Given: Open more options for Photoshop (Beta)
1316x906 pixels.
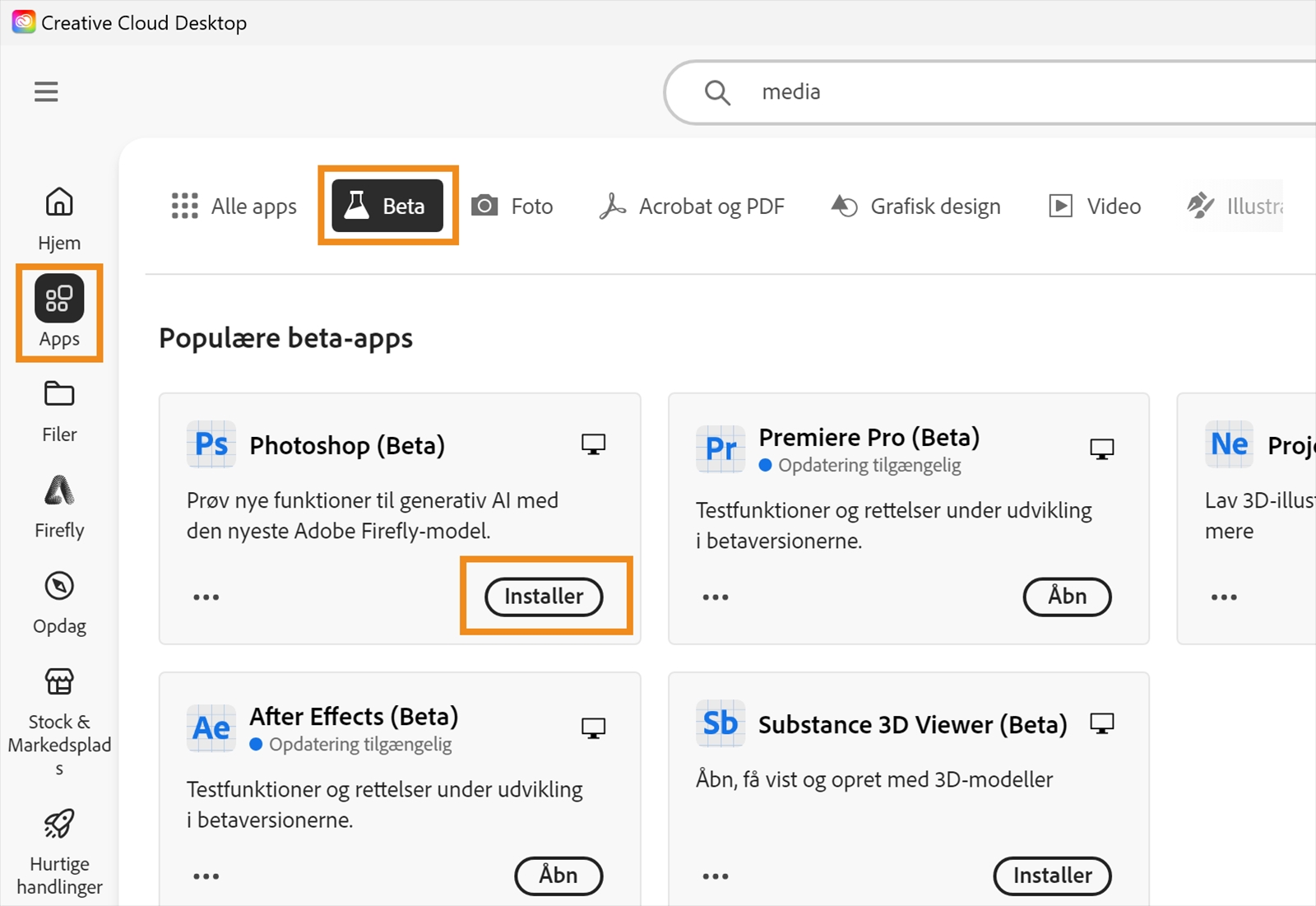Looking at the screenshot, I should point(205,597).
